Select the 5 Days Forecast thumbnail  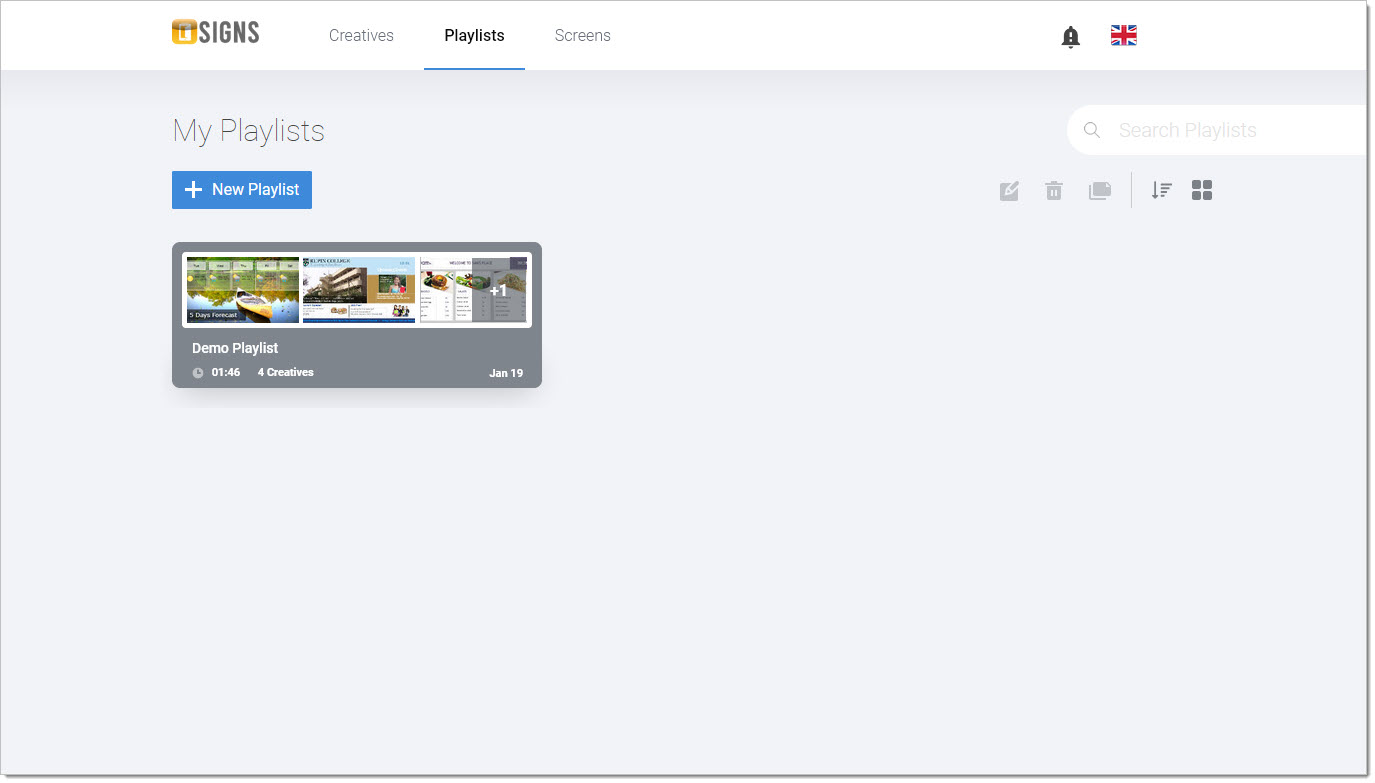pos(243,290)
